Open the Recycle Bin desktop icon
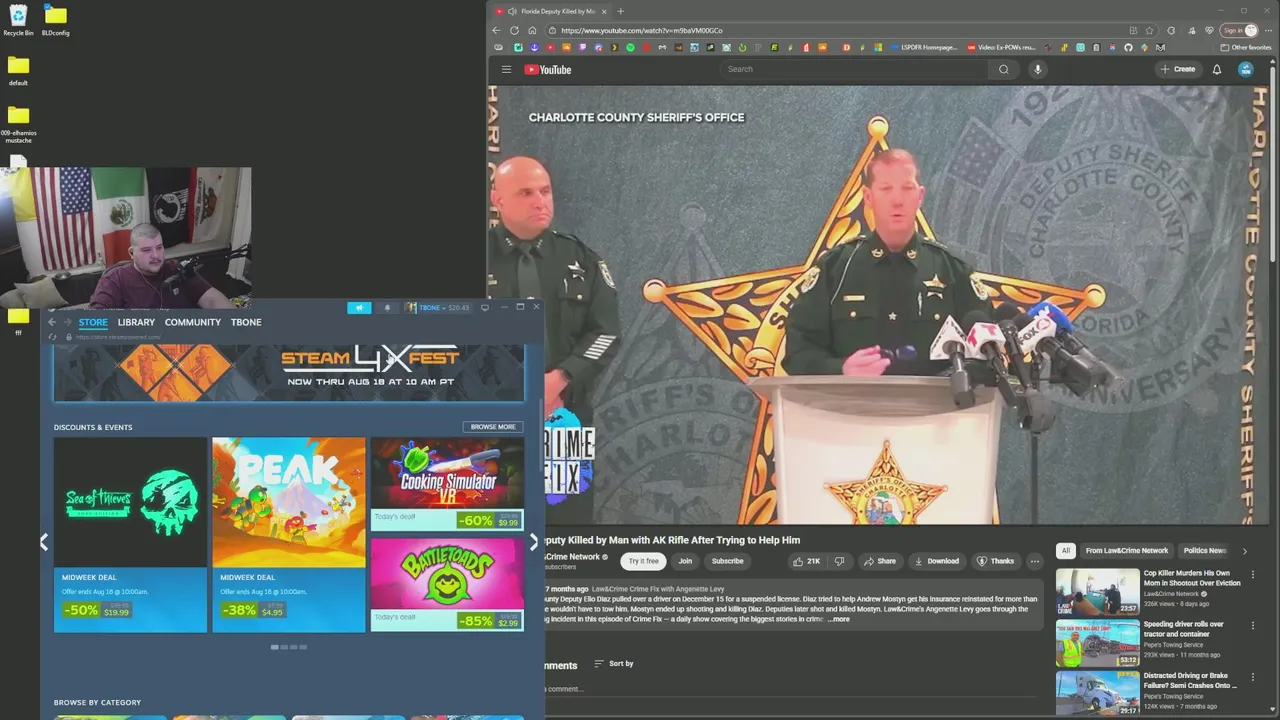 [18, 20]
